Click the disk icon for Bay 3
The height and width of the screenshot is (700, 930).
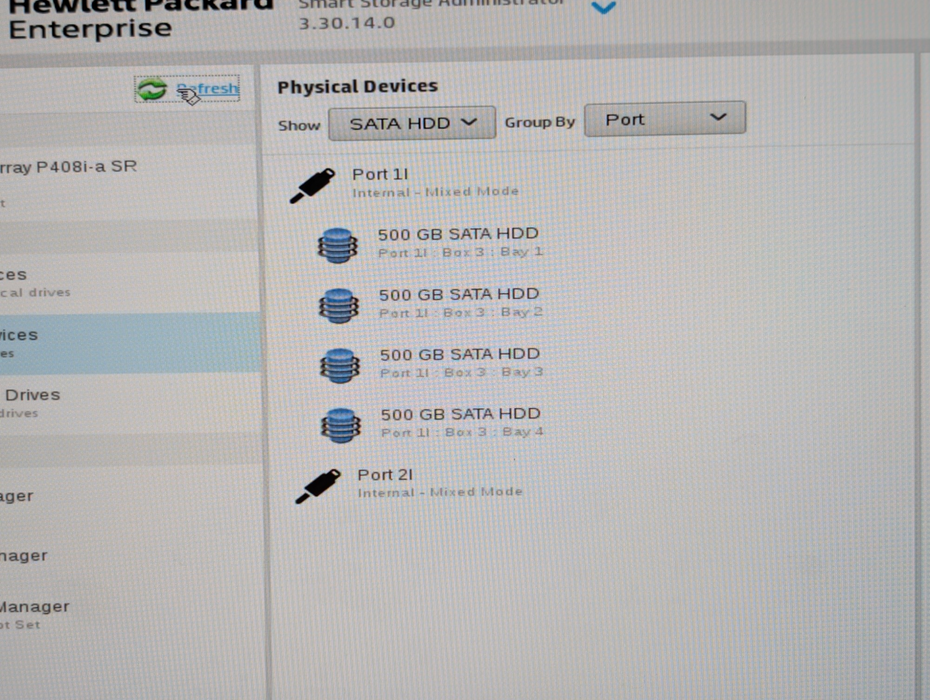click(340, 365)
